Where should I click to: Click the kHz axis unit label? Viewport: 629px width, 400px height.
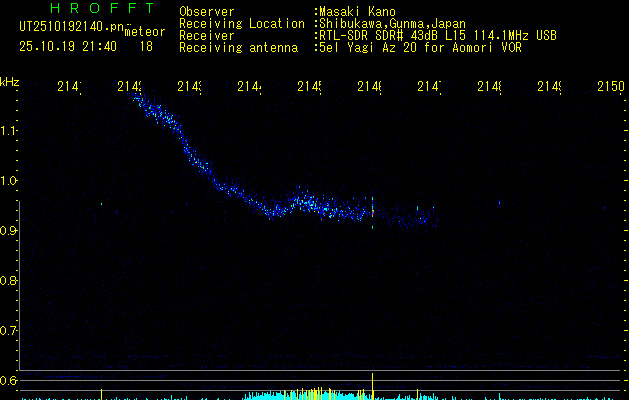(x=10, y=81)
